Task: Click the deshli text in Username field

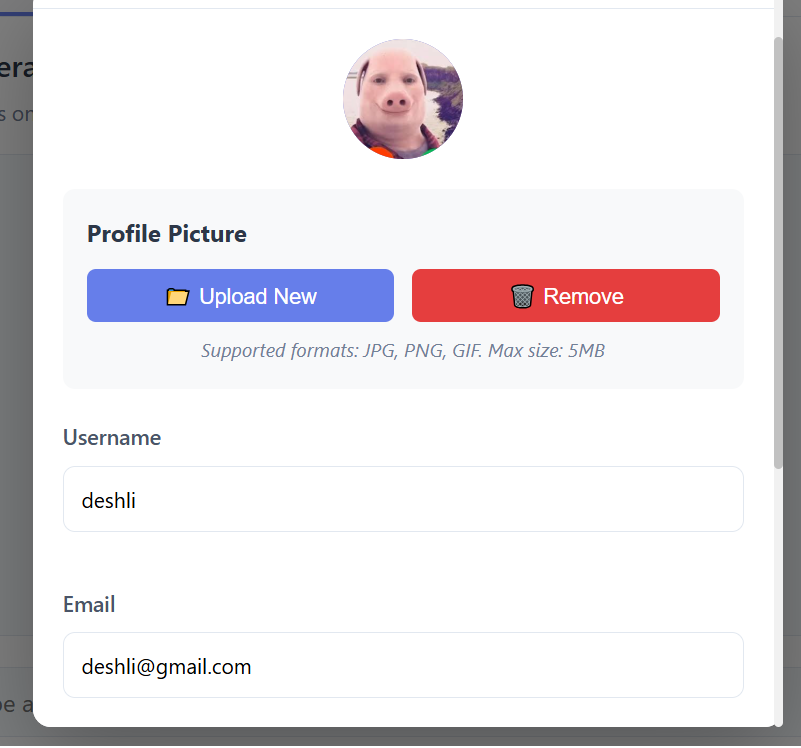Action: 108,500
